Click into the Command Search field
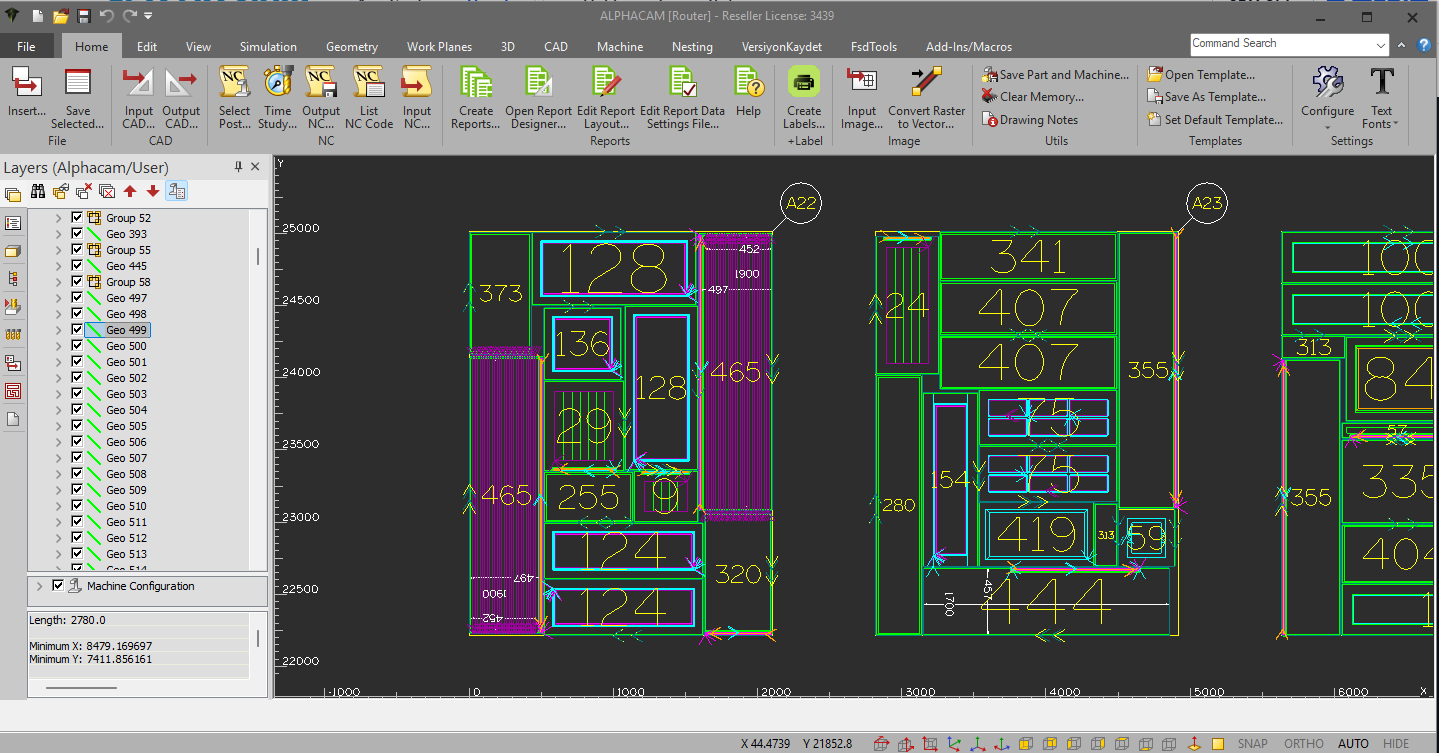 [x=1281, y=45]
